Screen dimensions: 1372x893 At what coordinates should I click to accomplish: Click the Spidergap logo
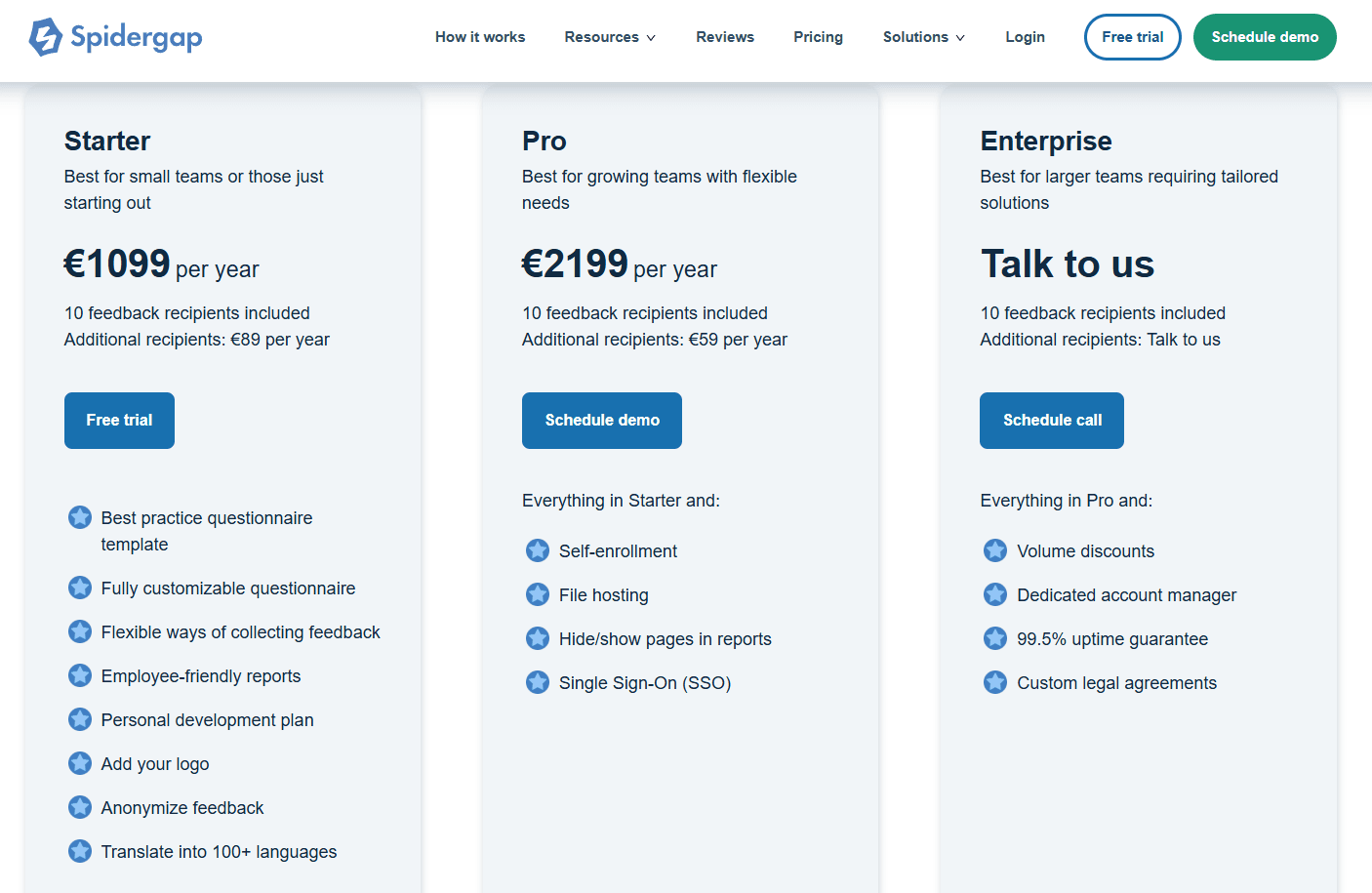(115, 37)
